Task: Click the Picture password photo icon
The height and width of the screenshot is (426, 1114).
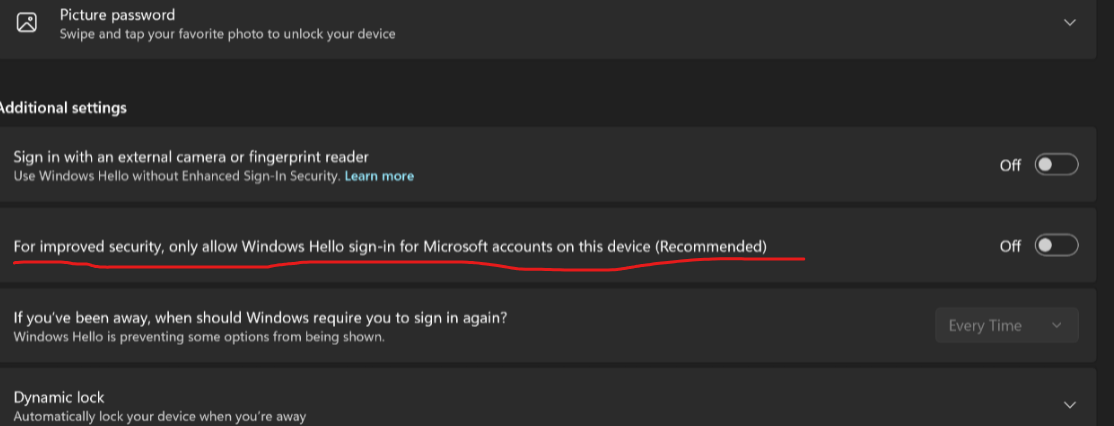Action: (27, 23)
